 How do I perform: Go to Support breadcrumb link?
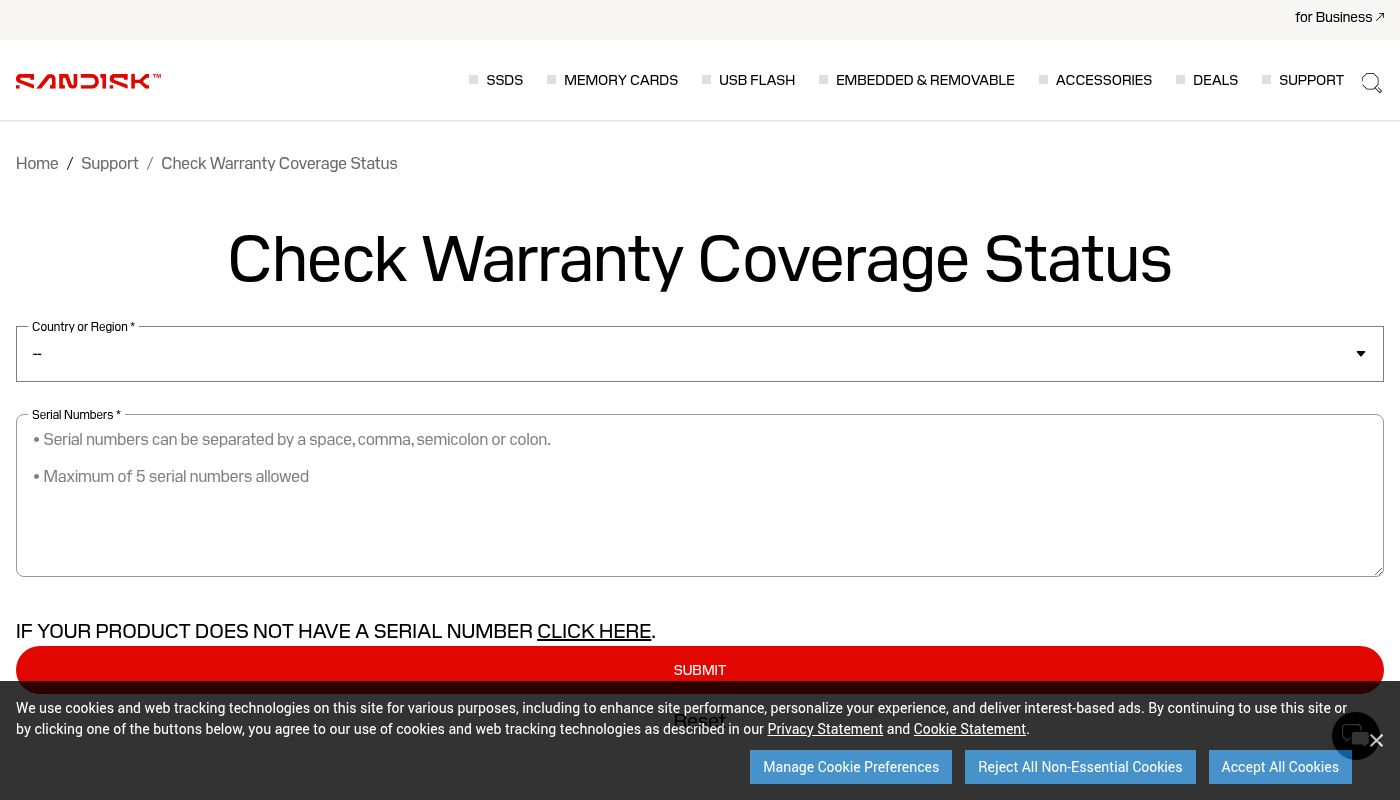click(110, 163)
